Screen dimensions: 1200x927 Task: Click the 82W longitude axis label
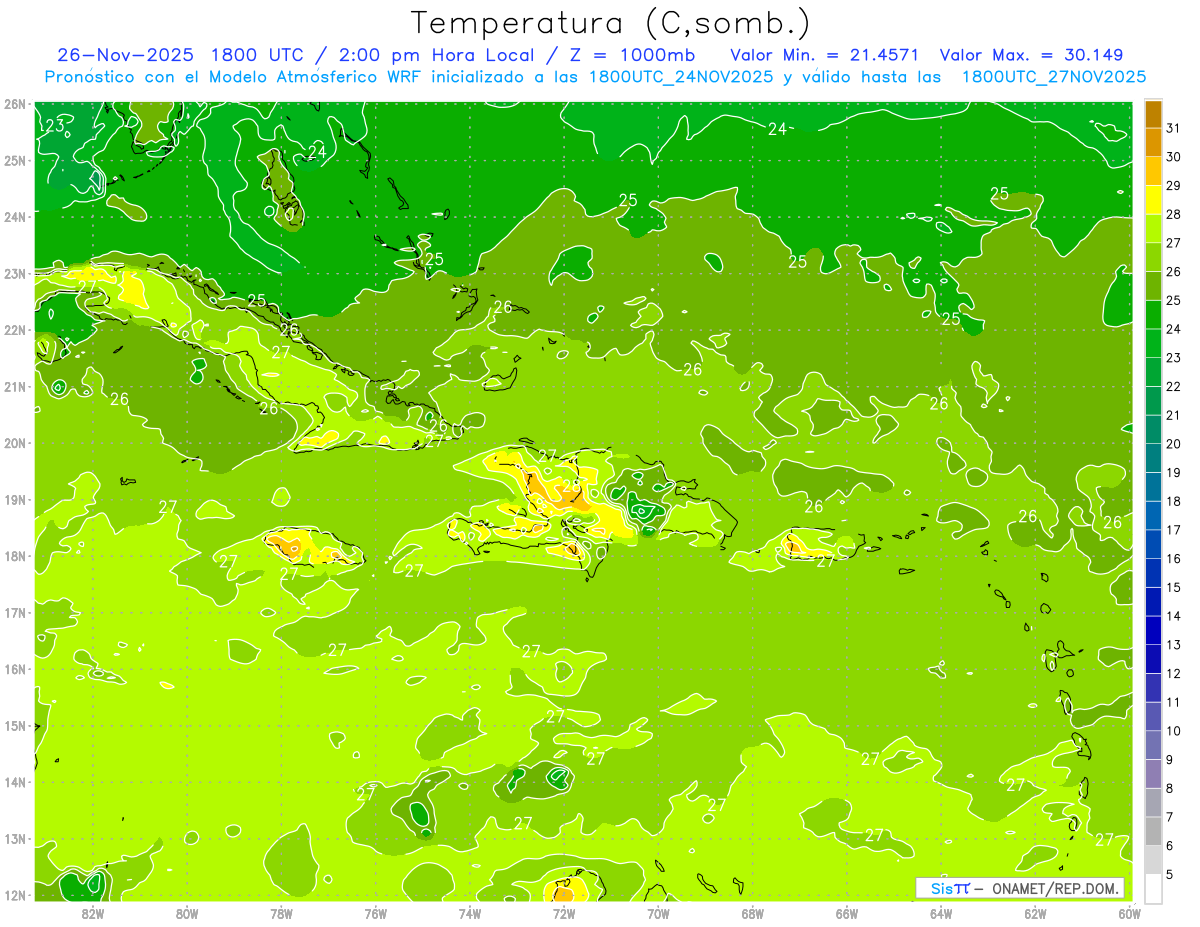93,913
